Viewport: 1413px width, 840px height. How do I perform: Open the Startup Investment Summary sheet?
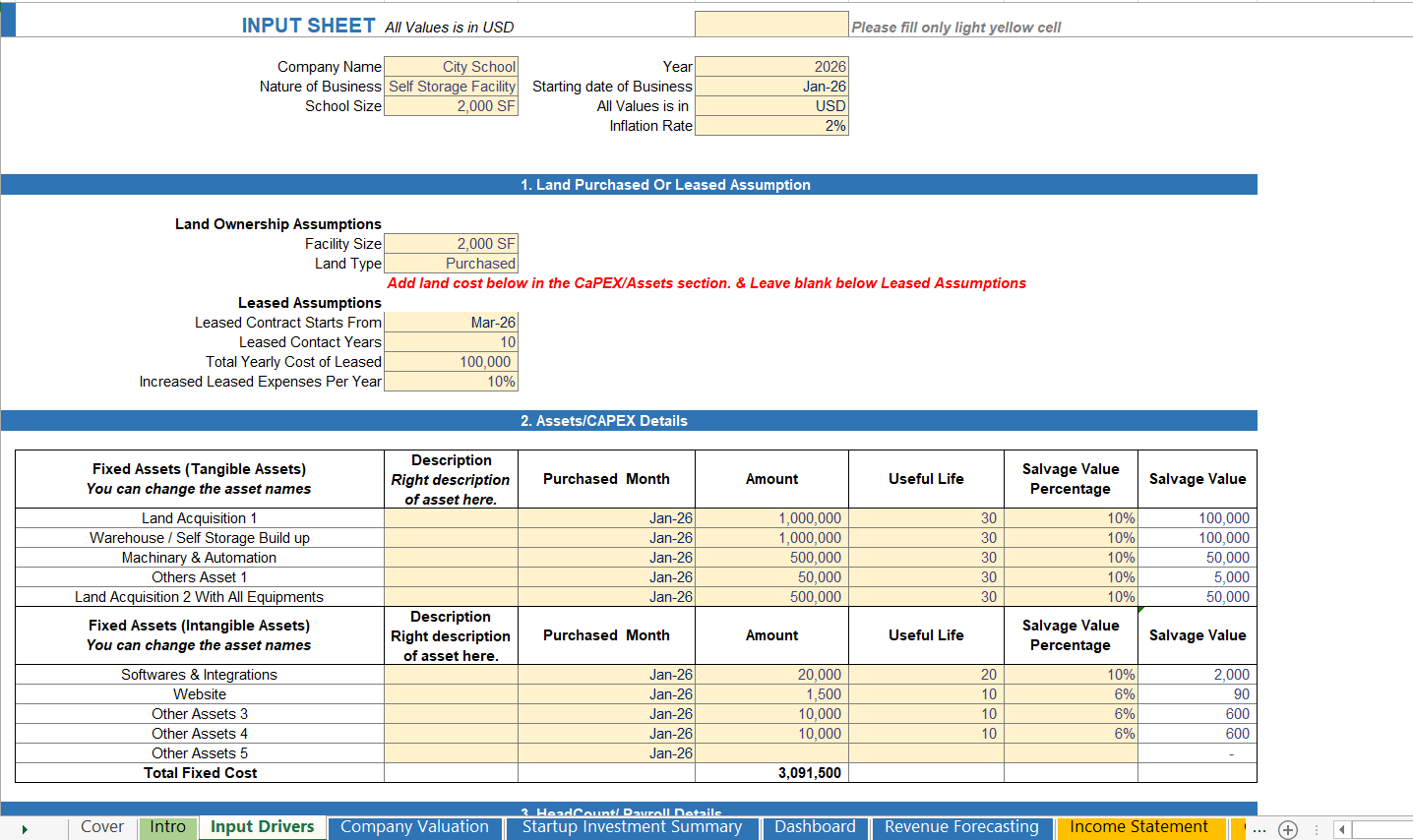(633, 827)
